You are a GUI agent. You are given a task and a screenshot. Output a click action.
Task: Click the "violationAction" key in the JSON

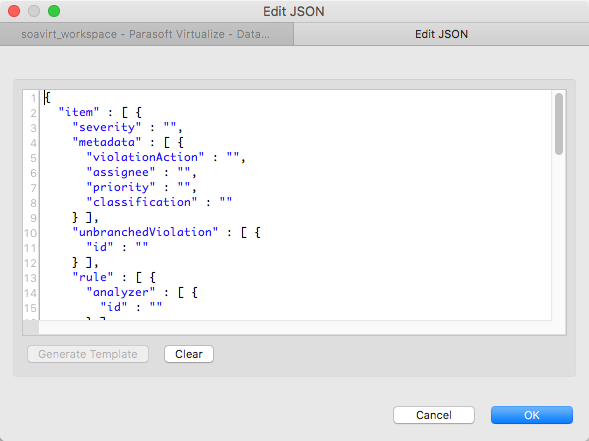click(145, 157)
